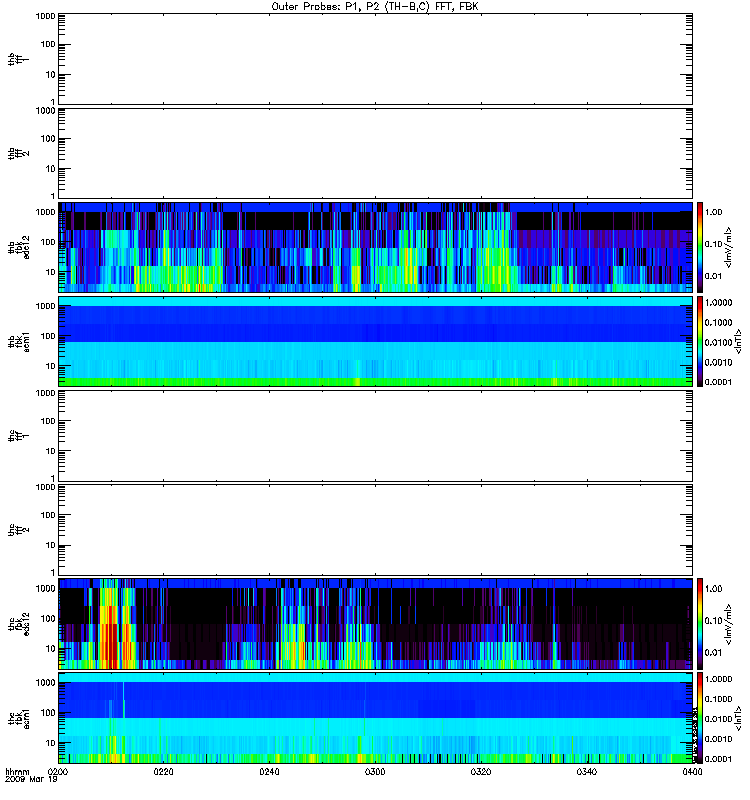Click the '100' tick label of thc fft 2 panel
The width and height of the screenshot is (750, 800).
[x=48, y=515]
